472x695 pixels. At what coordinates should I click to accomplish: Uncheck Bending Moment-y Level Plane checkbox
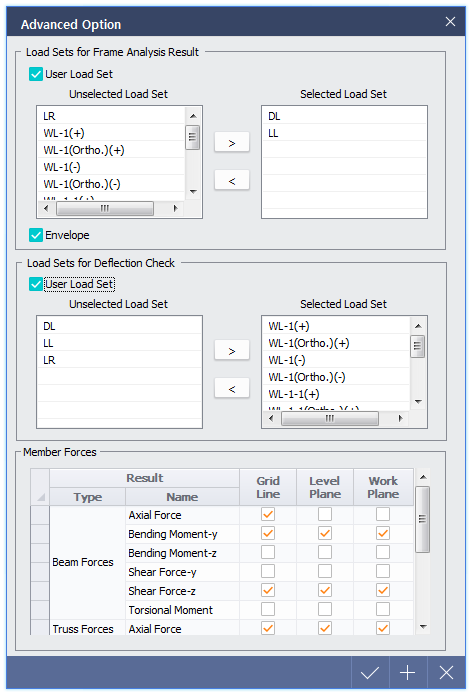pos(325,533)
